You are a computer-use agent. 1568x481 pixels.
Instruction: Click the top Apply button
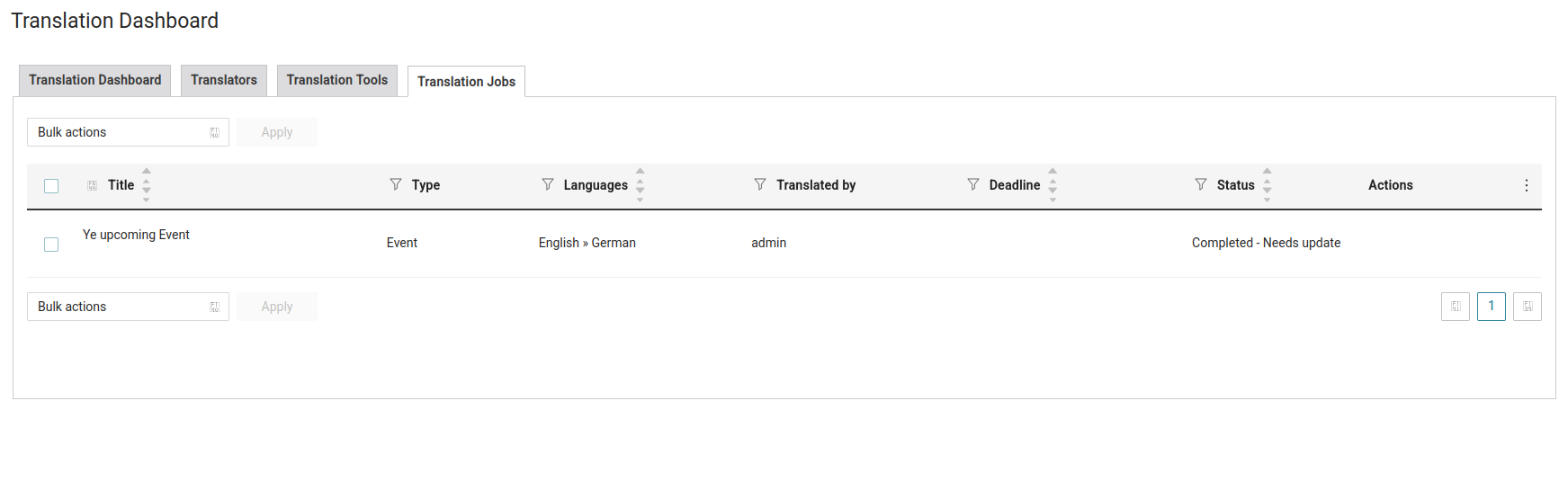tap(277, 132)
